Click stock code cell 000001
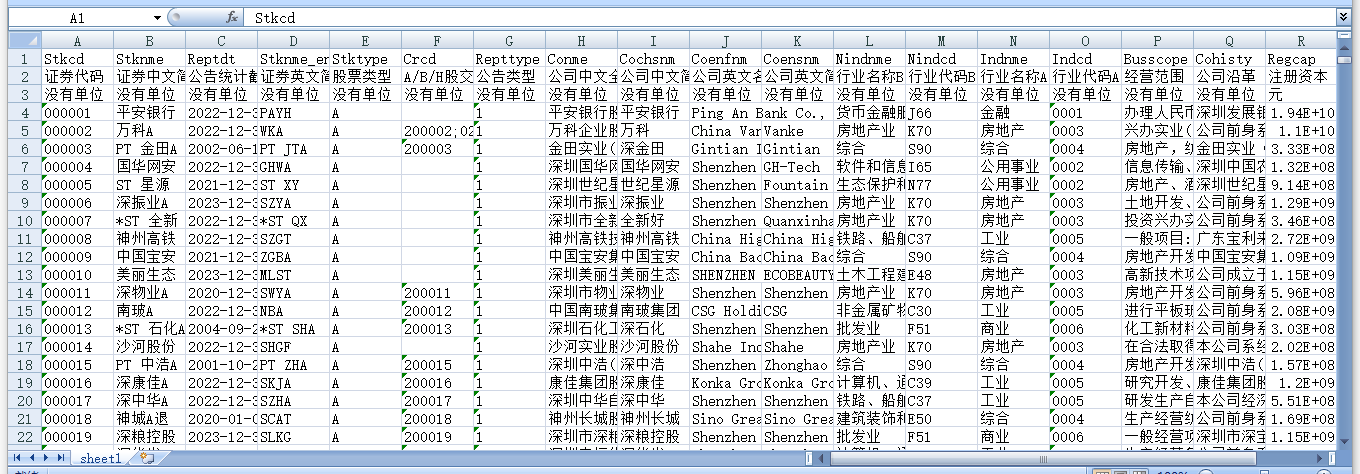 [x=76, y=112]
